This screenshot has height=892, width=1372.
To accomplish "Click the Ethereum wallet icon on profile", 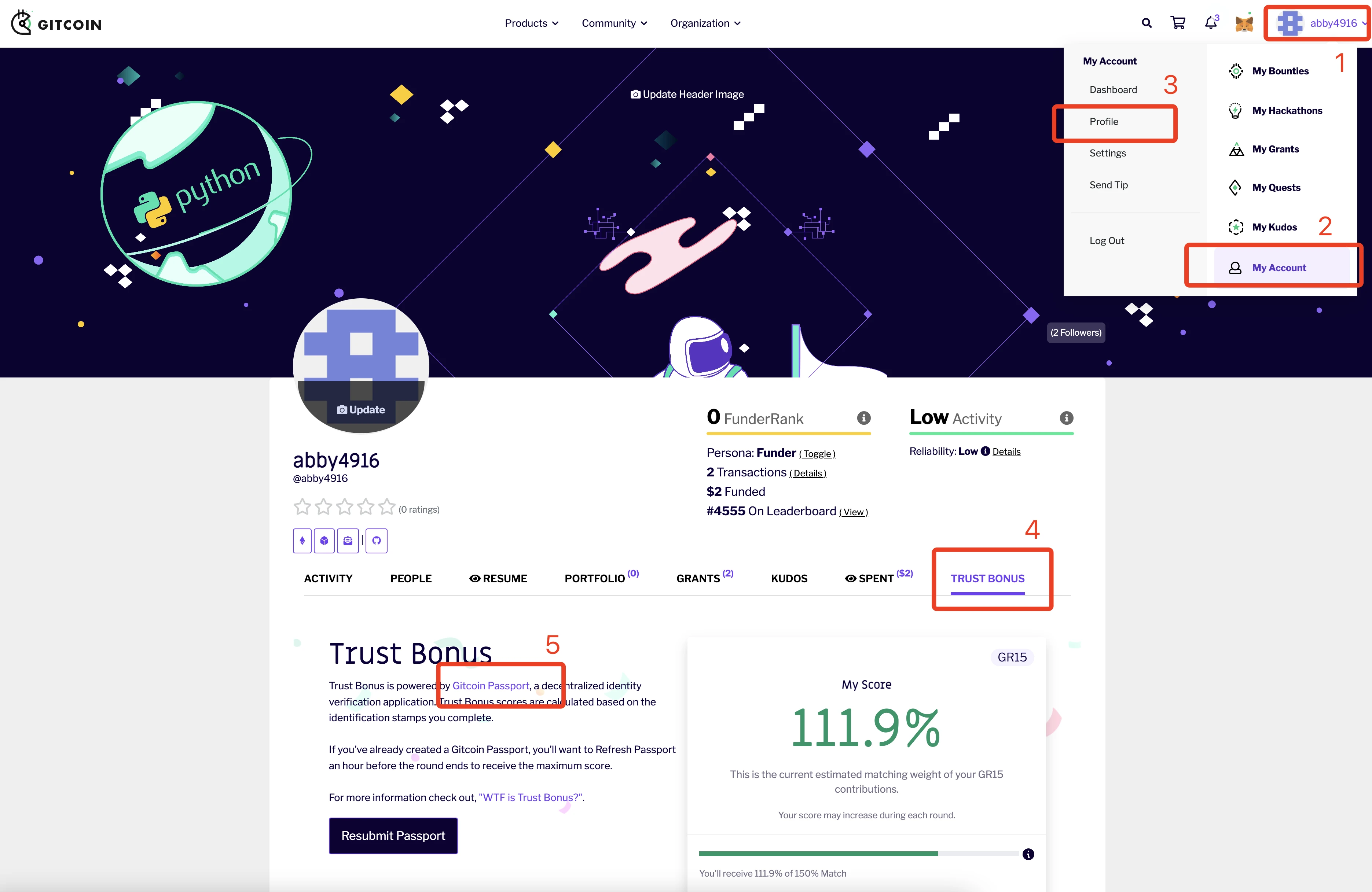I will coord(302,540).
